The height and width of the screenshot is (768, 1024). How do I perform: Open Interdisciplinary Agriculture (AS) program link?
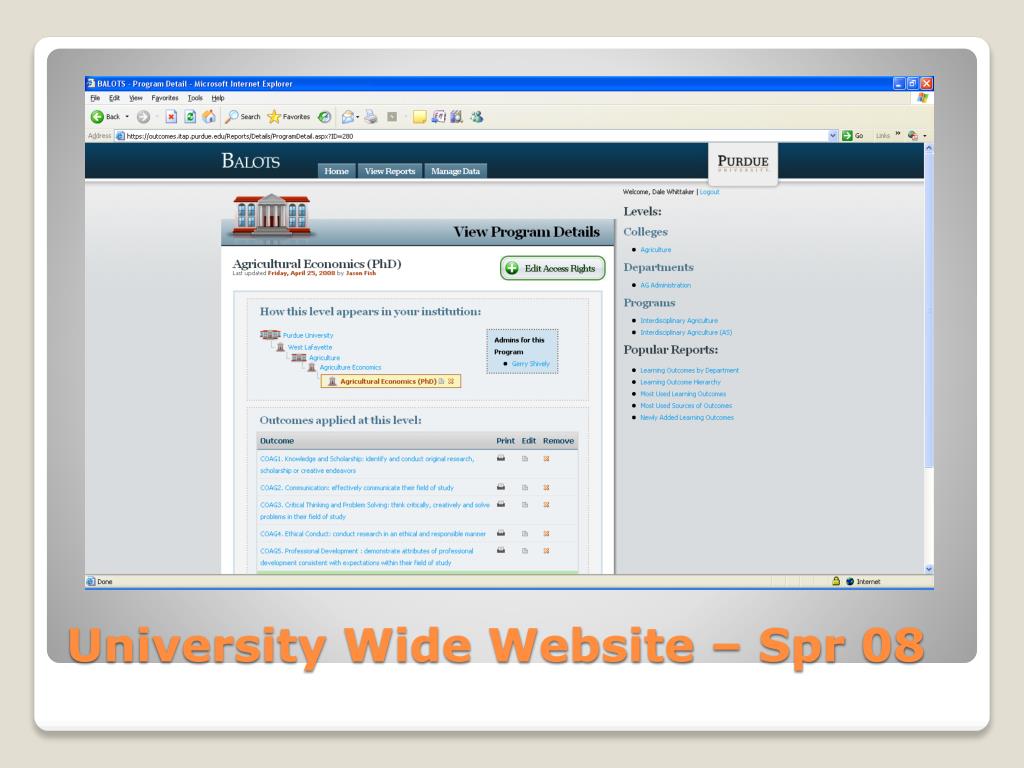686,332
